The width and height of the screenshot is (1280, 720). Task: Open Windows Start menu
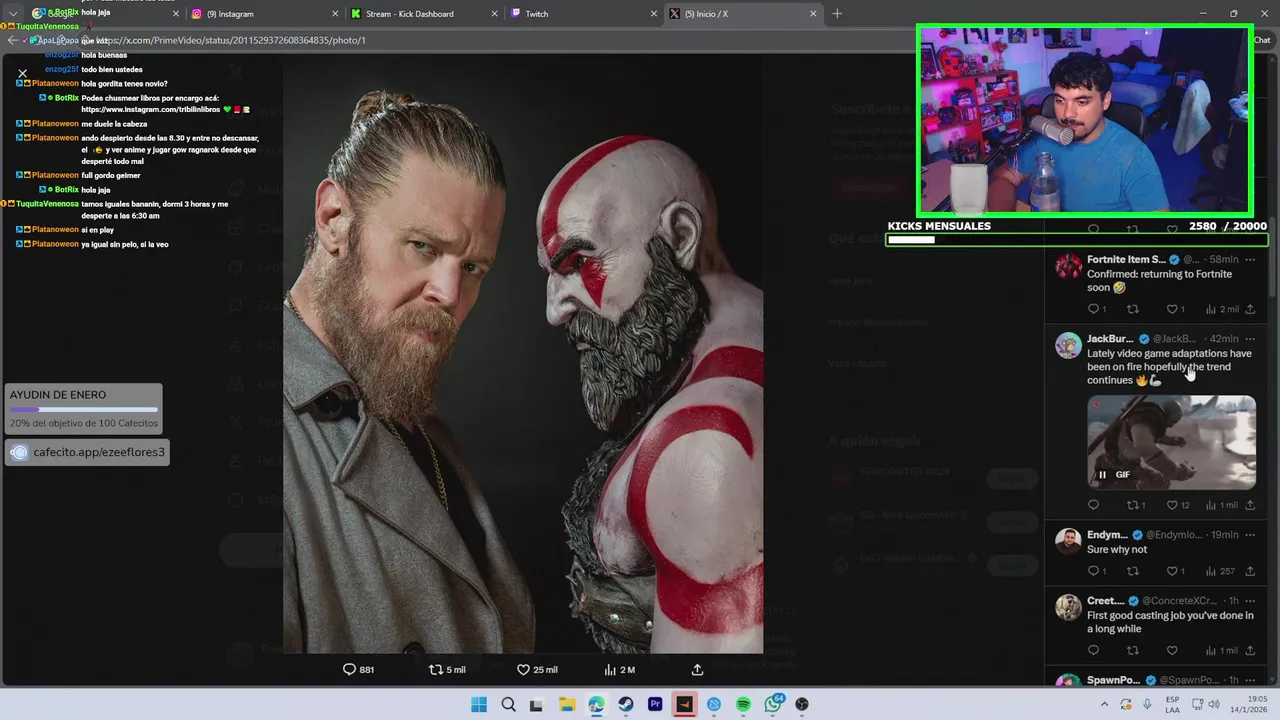click(479, 704)
